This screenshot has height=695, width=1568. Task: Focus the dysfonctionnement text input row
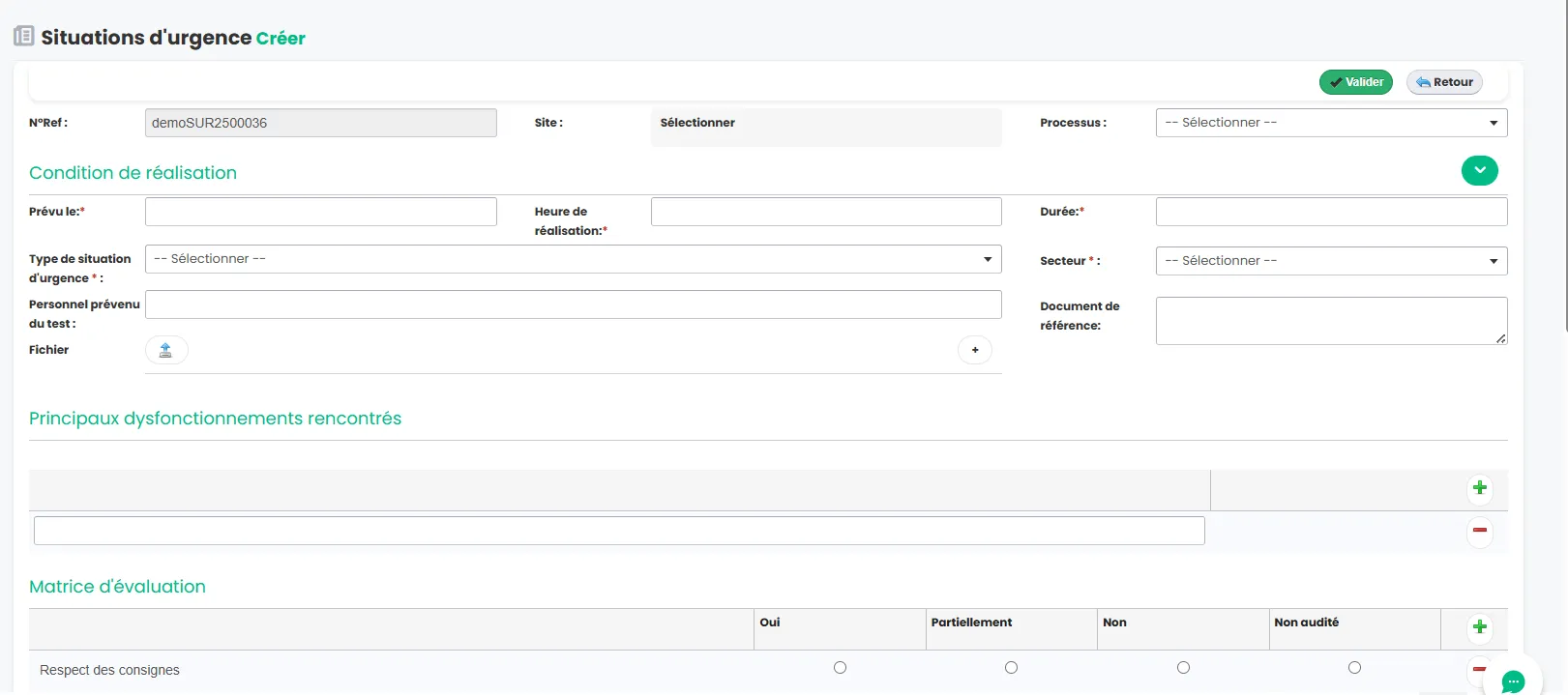[619, 531]
